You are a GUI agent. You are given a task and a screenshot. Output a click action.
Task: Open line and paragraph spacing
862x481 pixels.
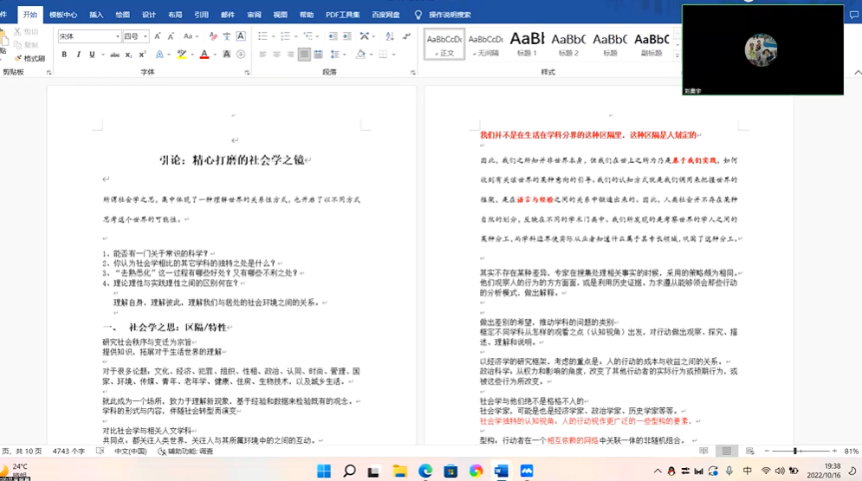tap(335, 54)
